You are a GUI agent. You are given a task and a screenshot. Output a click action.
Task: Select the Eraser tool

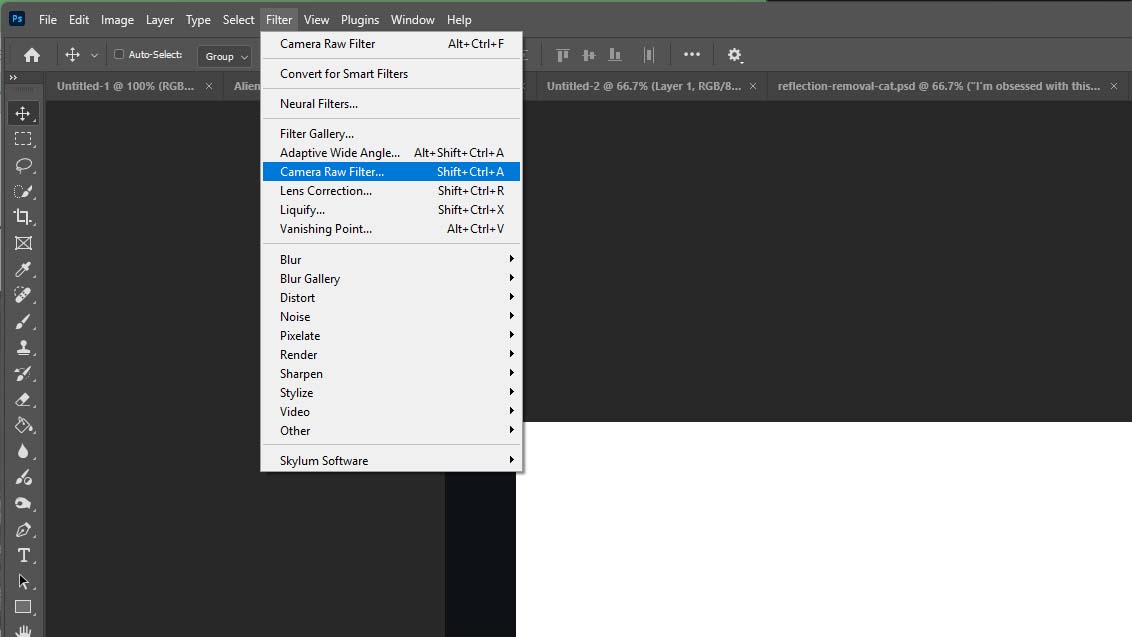click(x=23, y=399)
